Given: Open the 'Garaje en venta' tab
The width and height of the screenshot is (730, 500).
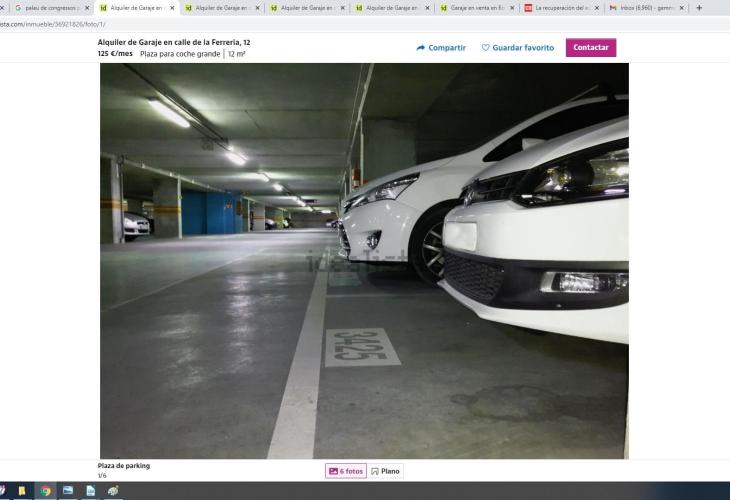Looking at the screenshot, I should [x=474, y=7].
